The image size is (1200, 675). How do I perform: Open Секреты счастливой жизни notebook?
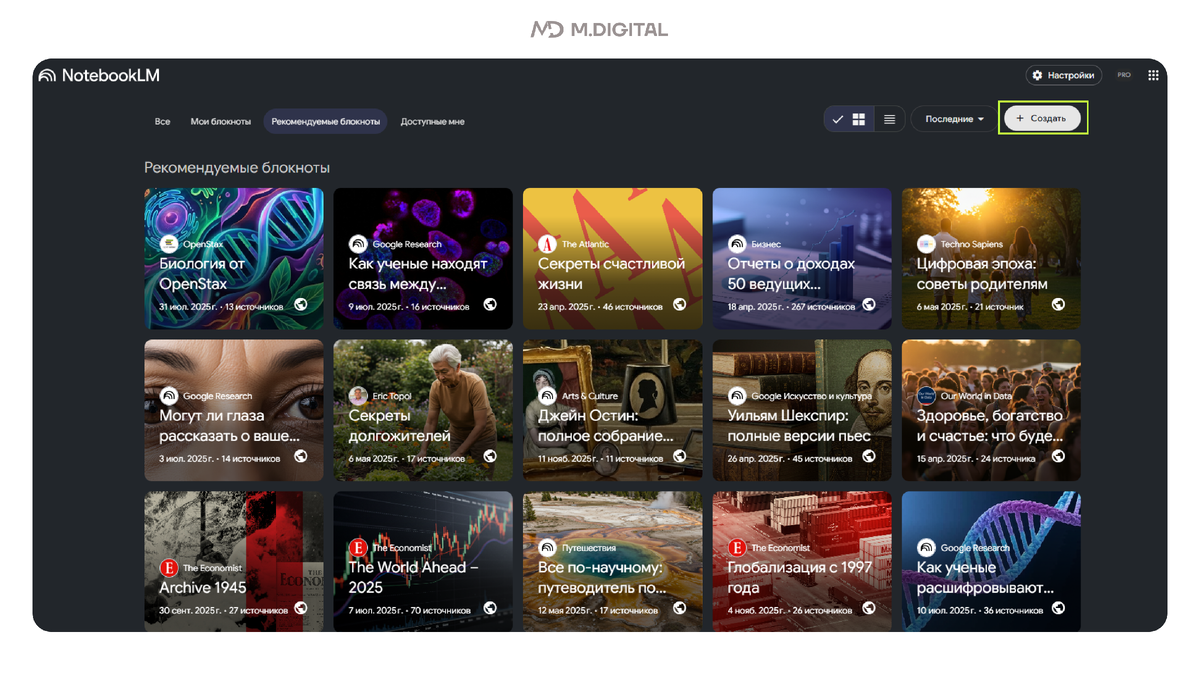tap(613, 258)
